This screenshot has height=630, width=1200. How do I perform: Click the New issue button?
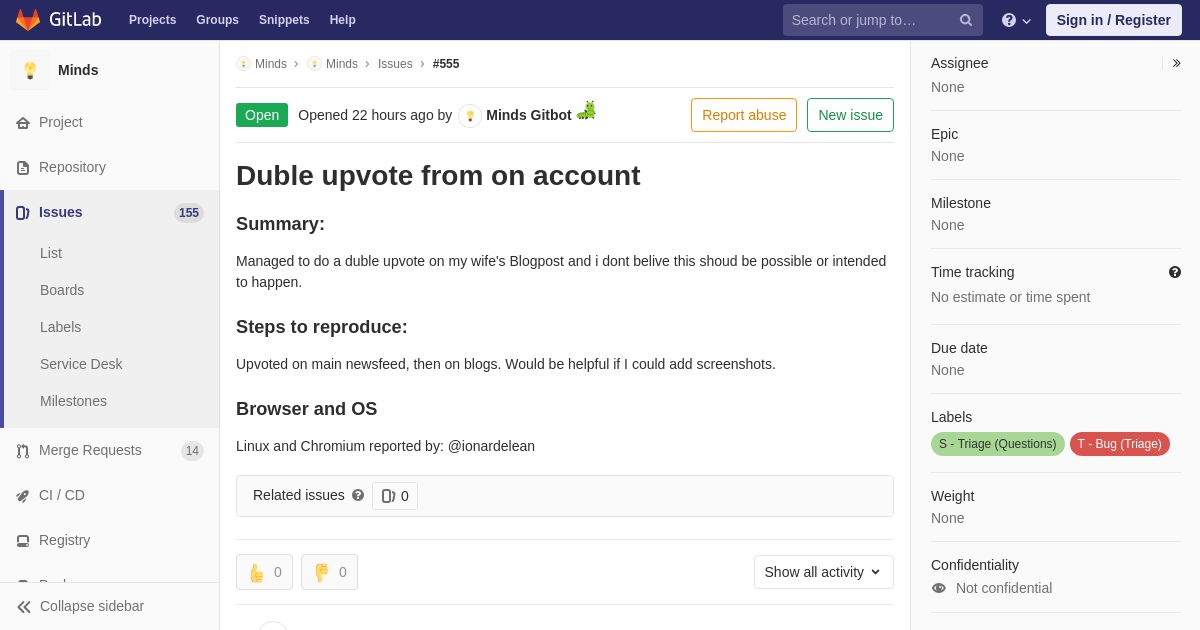point(850,115)
